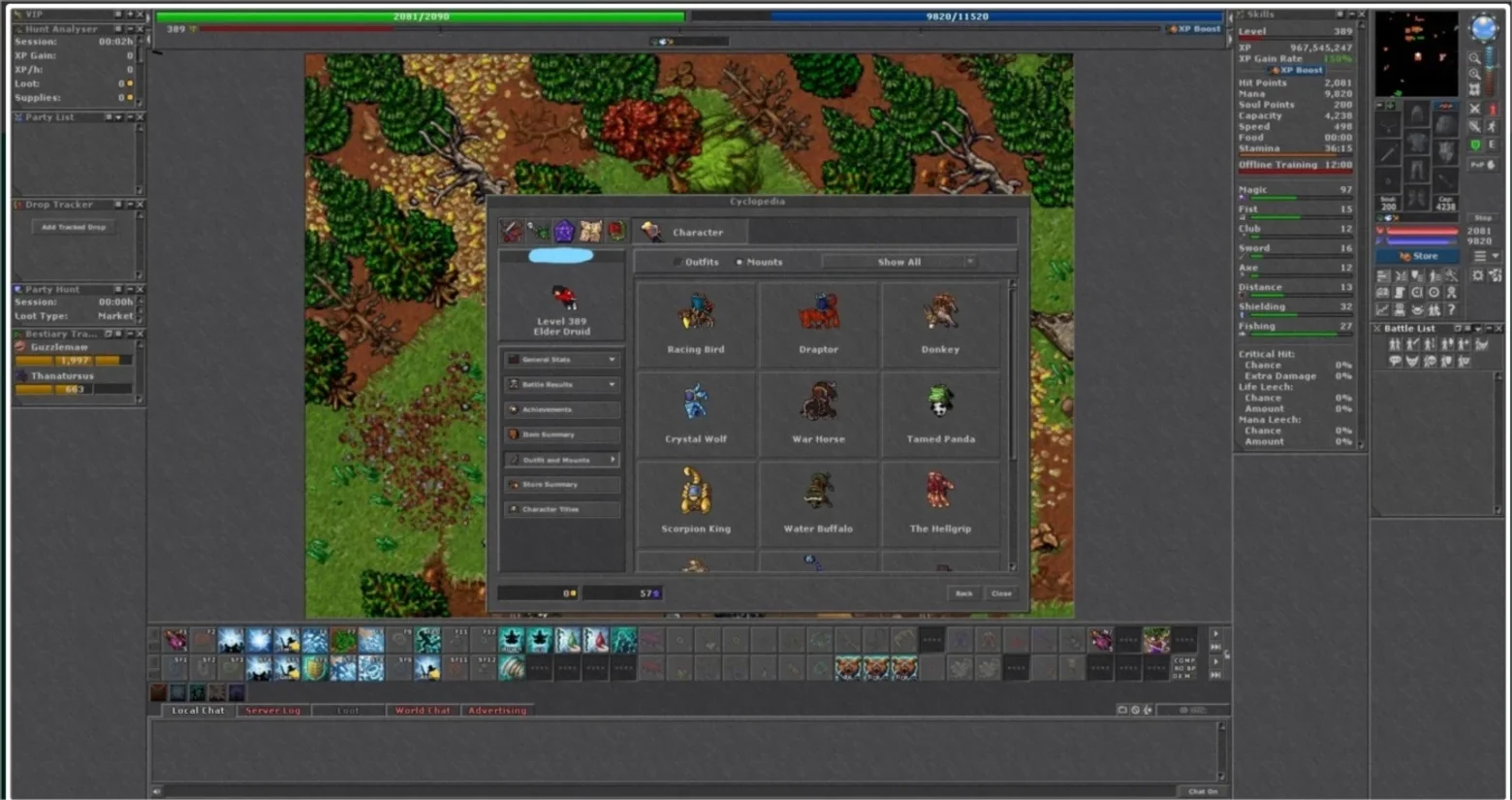Switch to the Advertising chat tab

pos(497,711)
